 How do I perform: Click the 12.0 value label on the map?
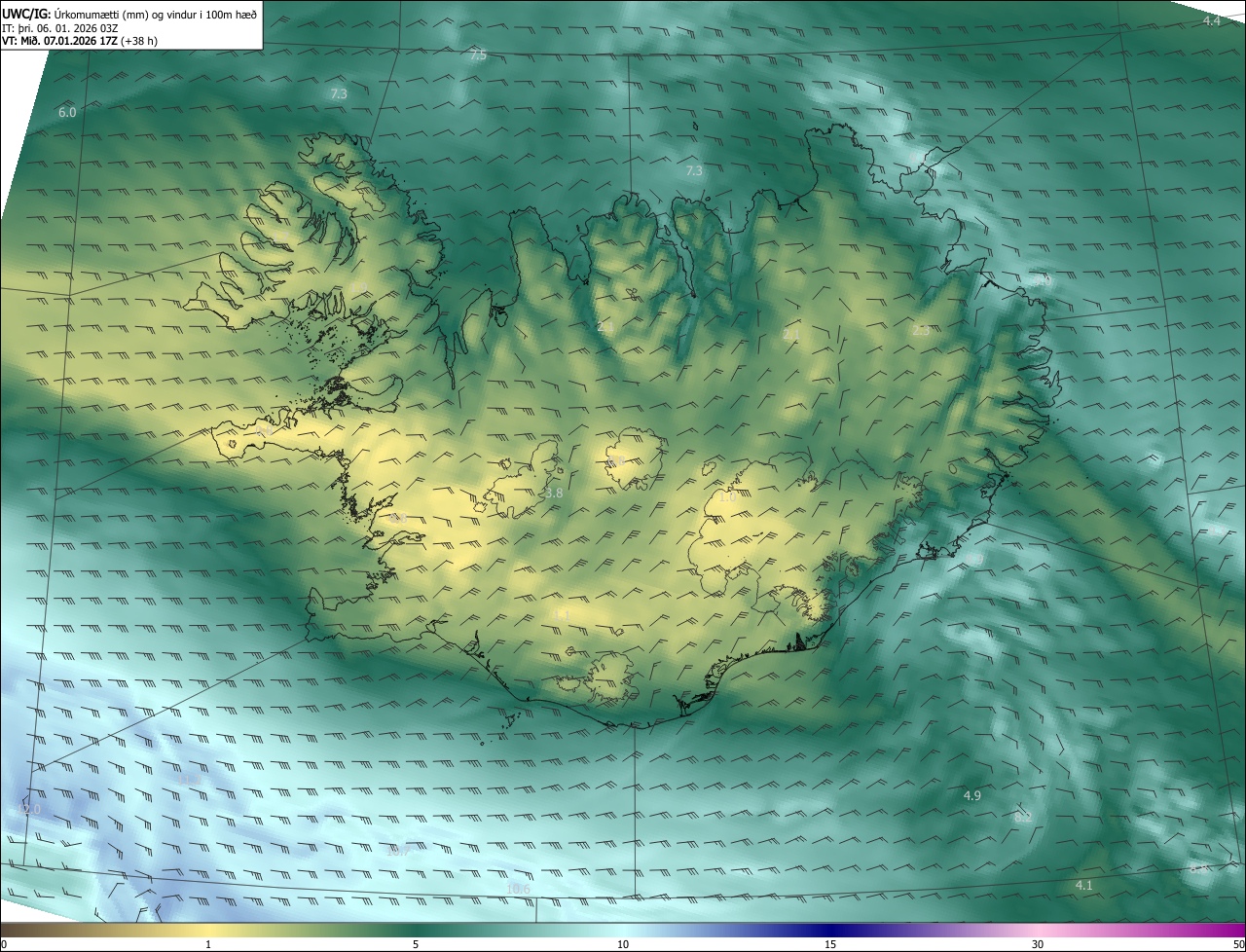point(30,810)
